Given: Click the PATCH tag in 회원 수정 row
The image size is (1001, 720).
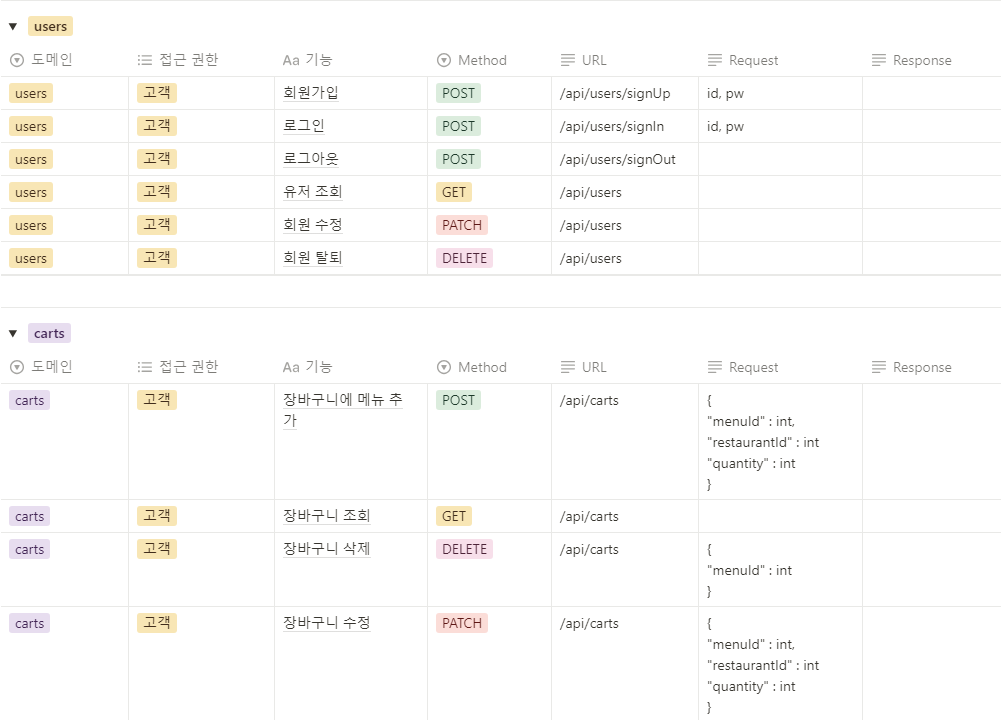Looking at the screenshot, I should point(462,225).
